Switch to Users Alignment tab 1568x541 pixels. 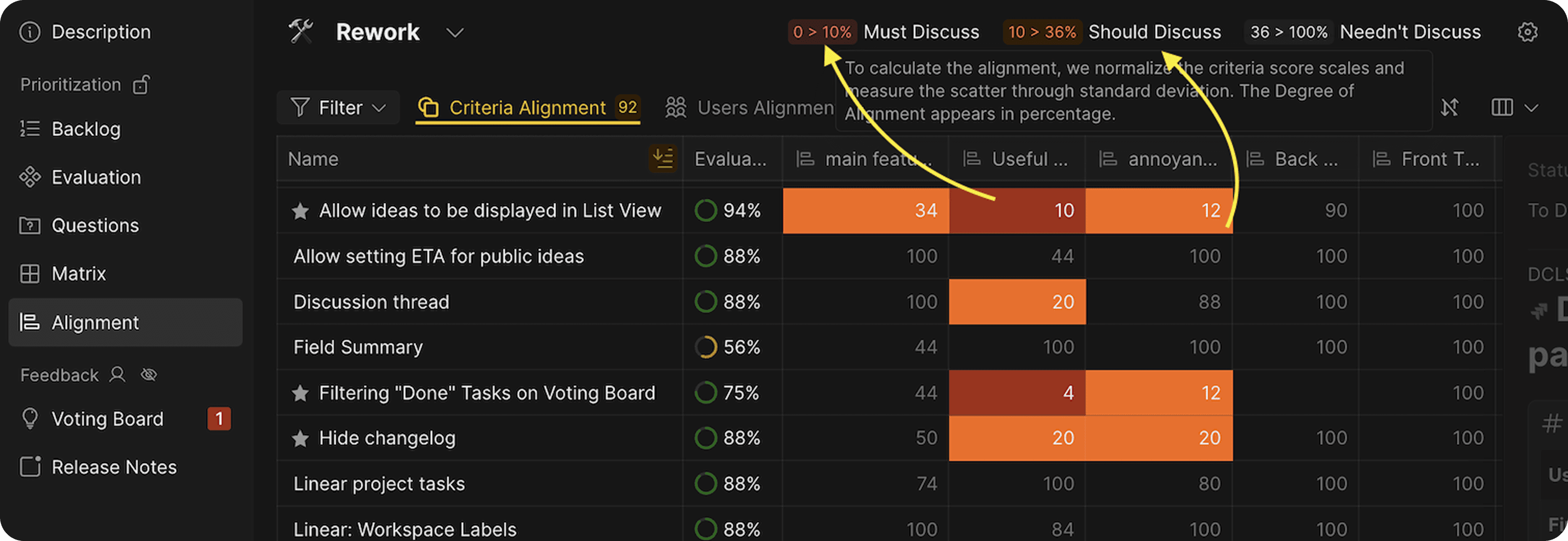coord(749,108)
